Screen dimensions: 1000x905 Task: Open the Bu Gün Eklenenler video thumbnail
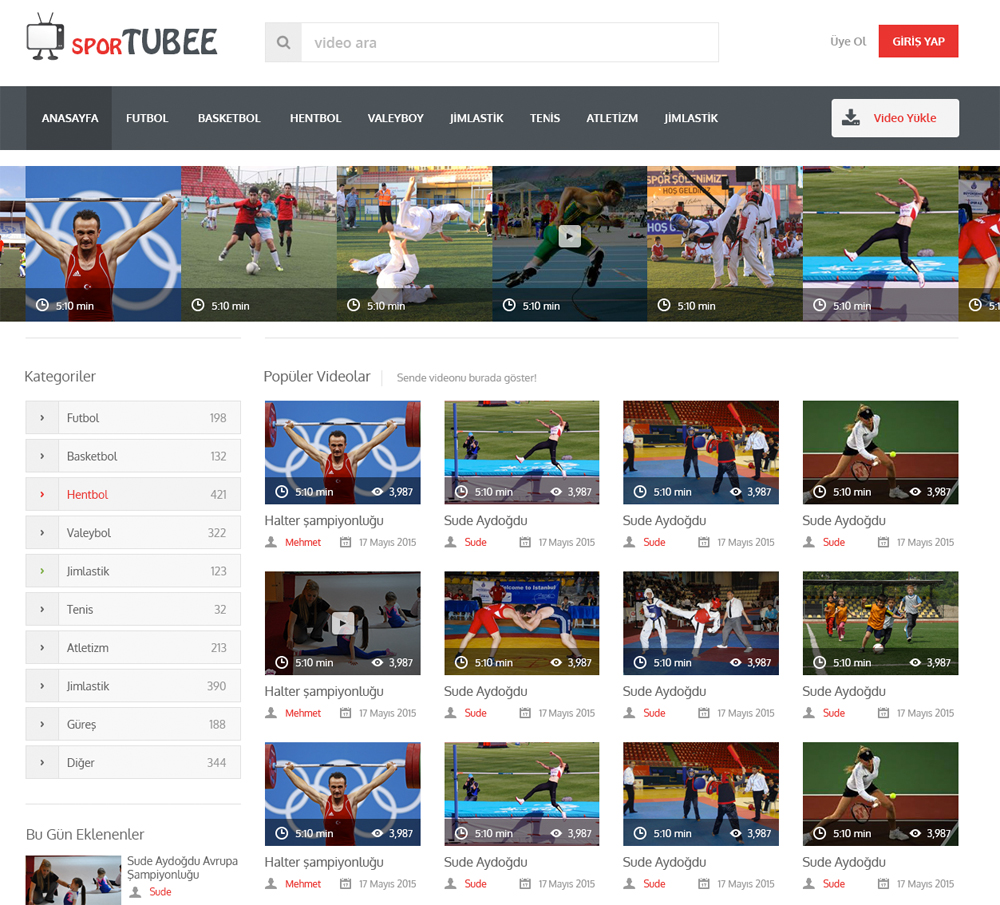tap(73, 880)
